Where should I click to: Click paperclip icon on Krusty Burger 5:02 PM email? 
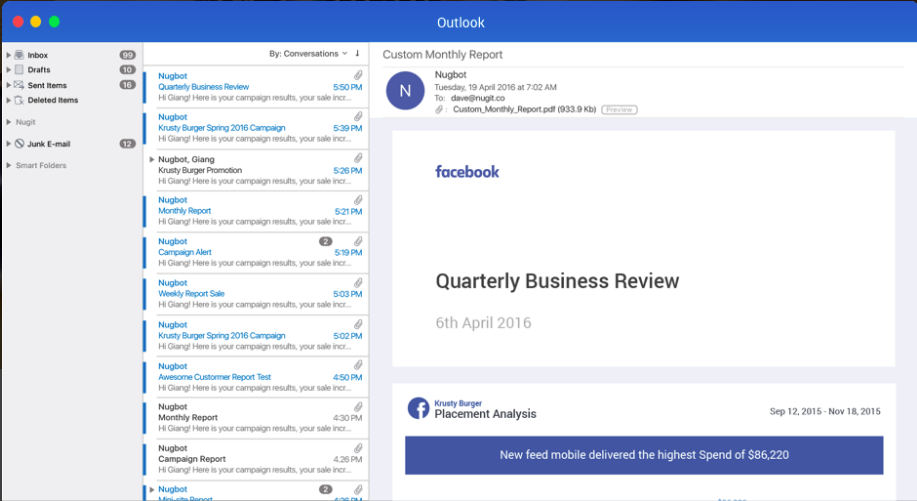pos(358,324)
